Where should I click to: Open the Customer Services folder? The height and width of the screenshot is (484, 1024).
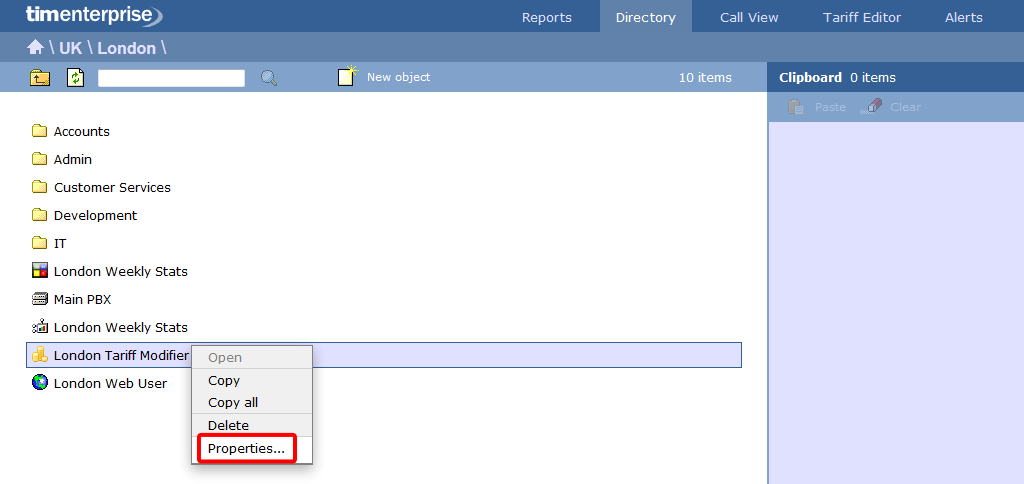click(111, 187)
